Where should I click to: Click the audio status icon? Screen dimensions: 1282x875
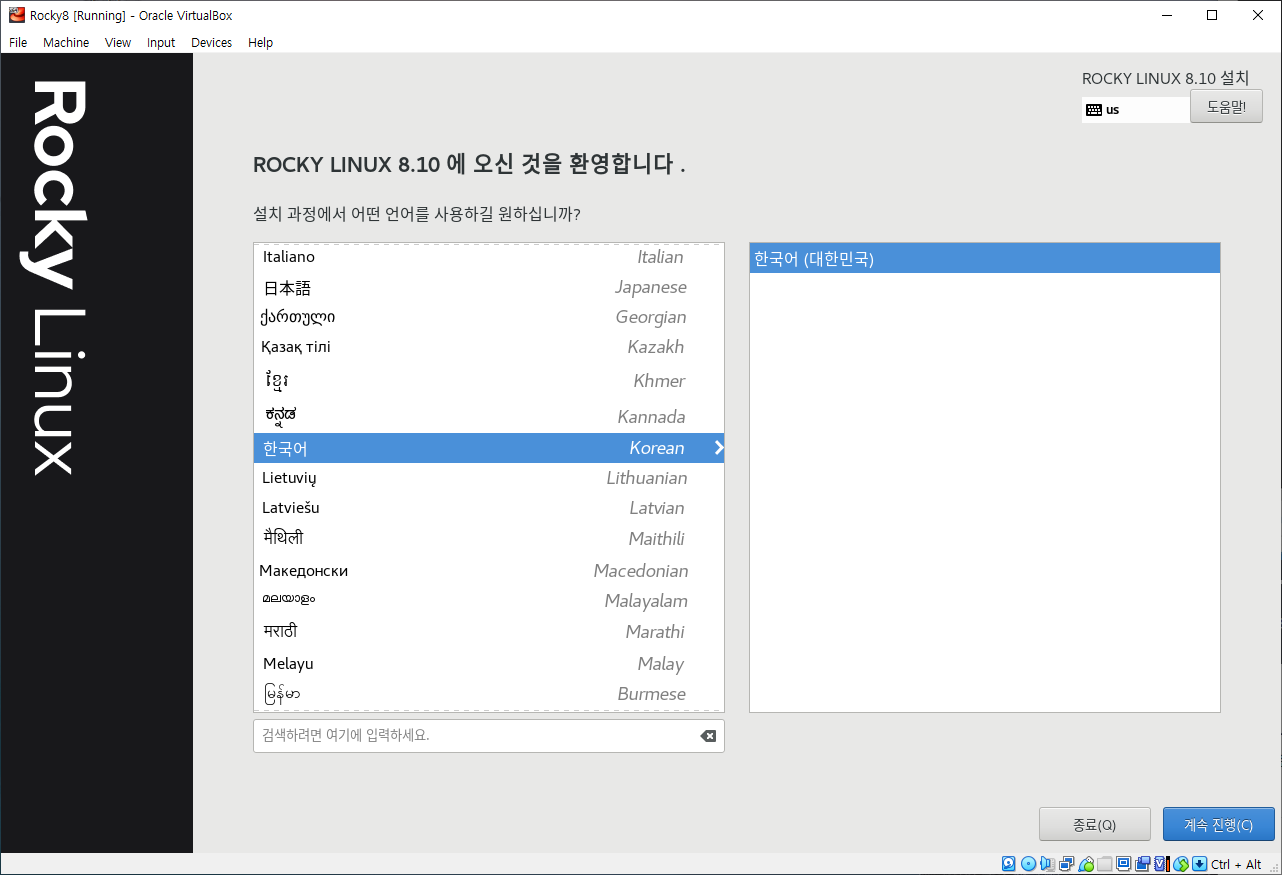(x=1046, y=864)
